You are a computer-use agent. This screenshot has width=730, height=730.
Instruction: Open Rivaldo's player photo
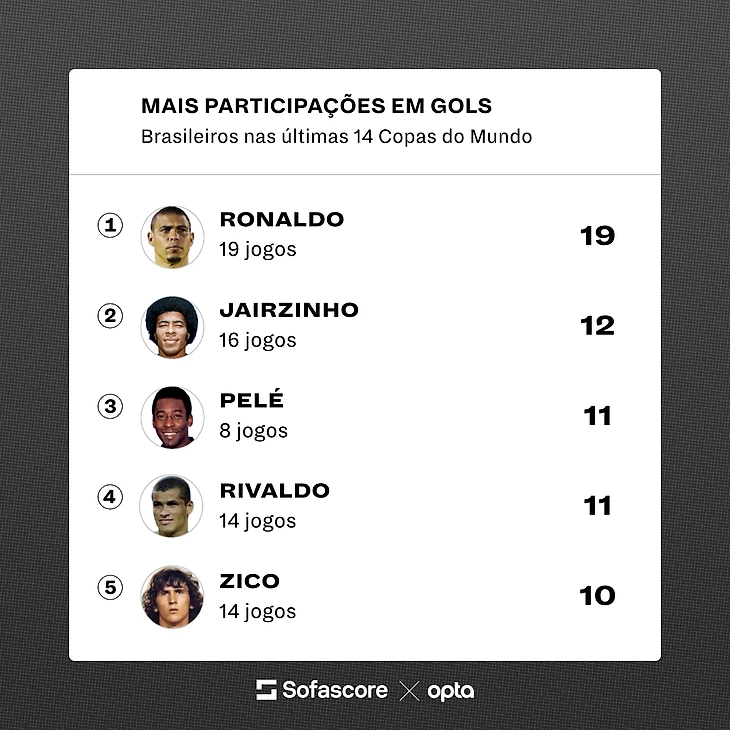171,506
